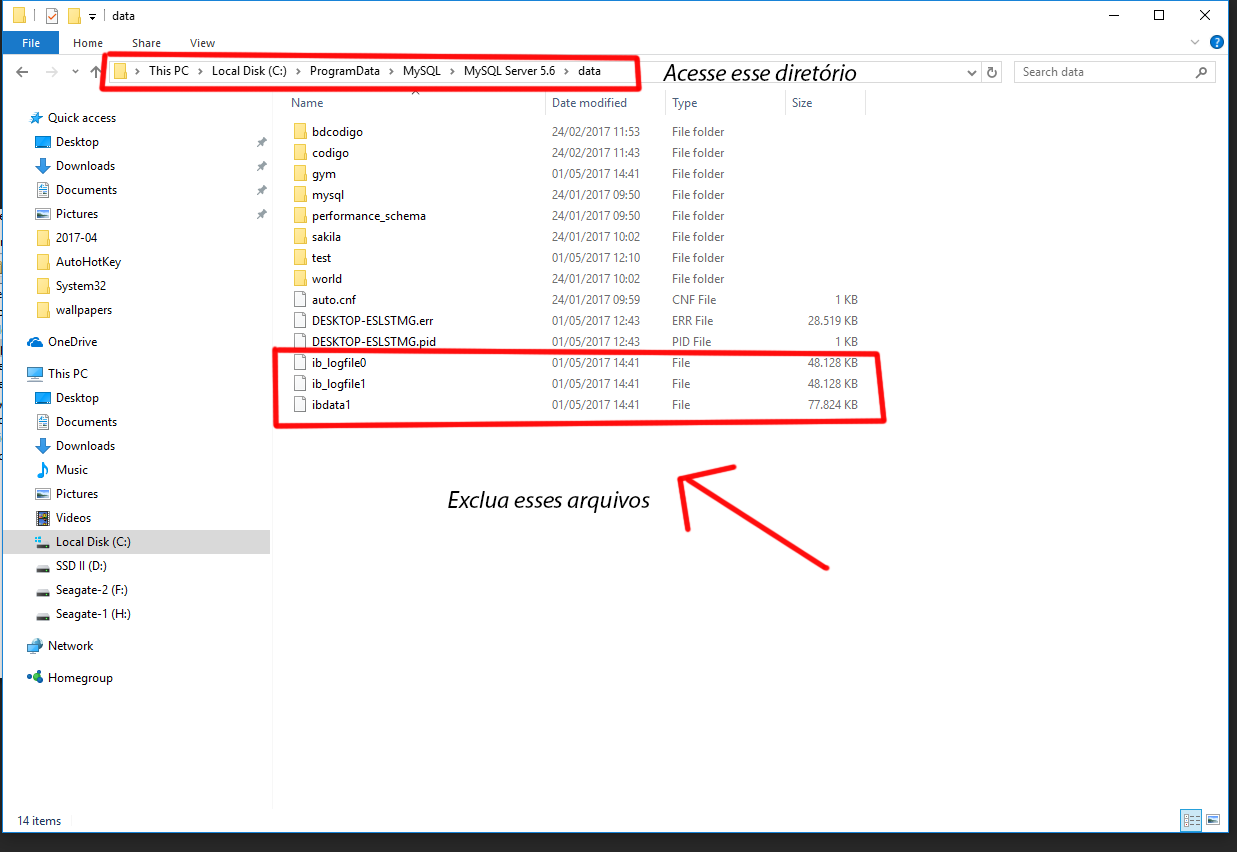This screenshot has width=1237, height=852.
Task: Open Quick Access Toolbar customize dropdown
Action: [92, 16]
